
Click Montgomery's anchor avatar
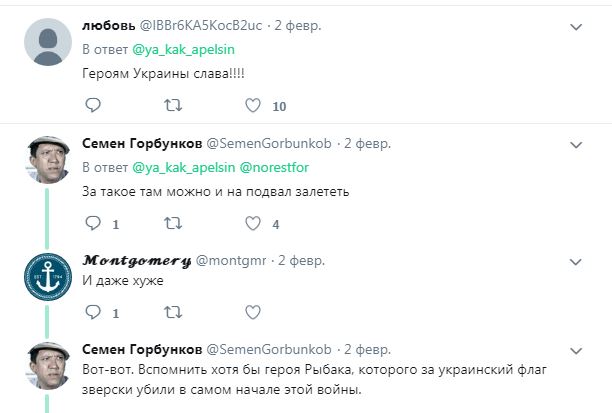click(x=46, y=281)
